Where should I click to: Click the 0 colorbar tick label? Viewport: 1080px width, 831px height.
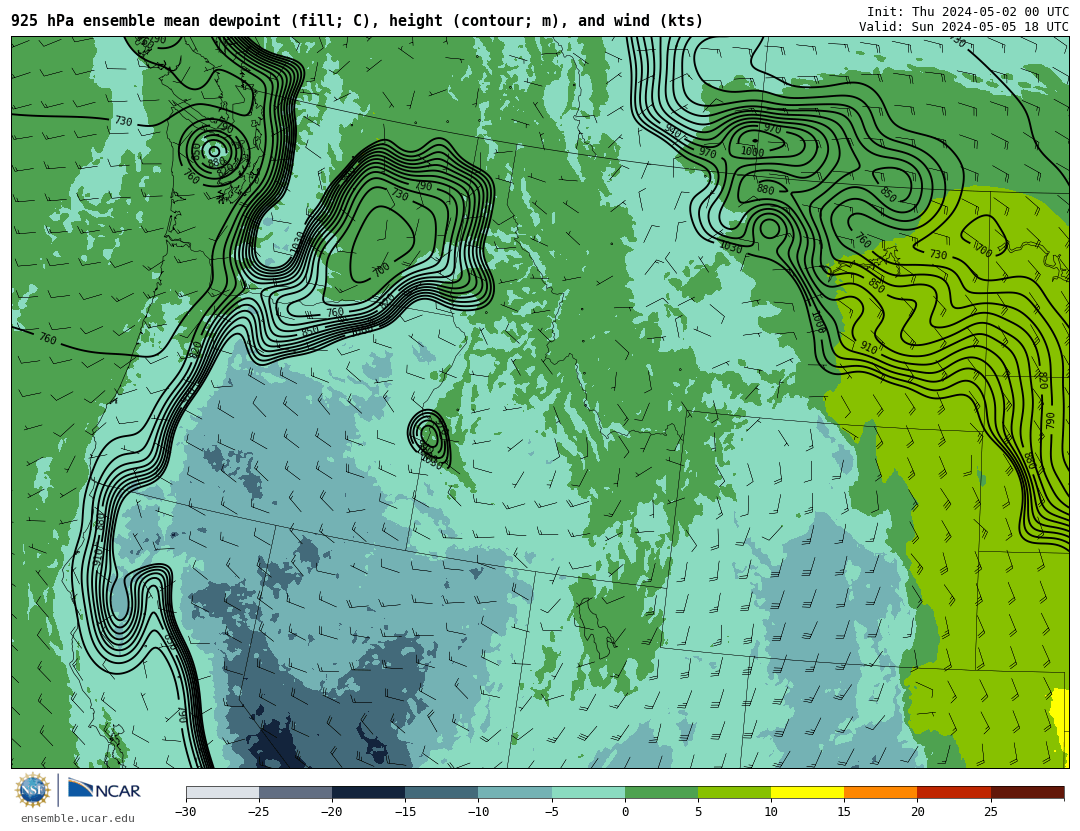[x=625, y=812]
